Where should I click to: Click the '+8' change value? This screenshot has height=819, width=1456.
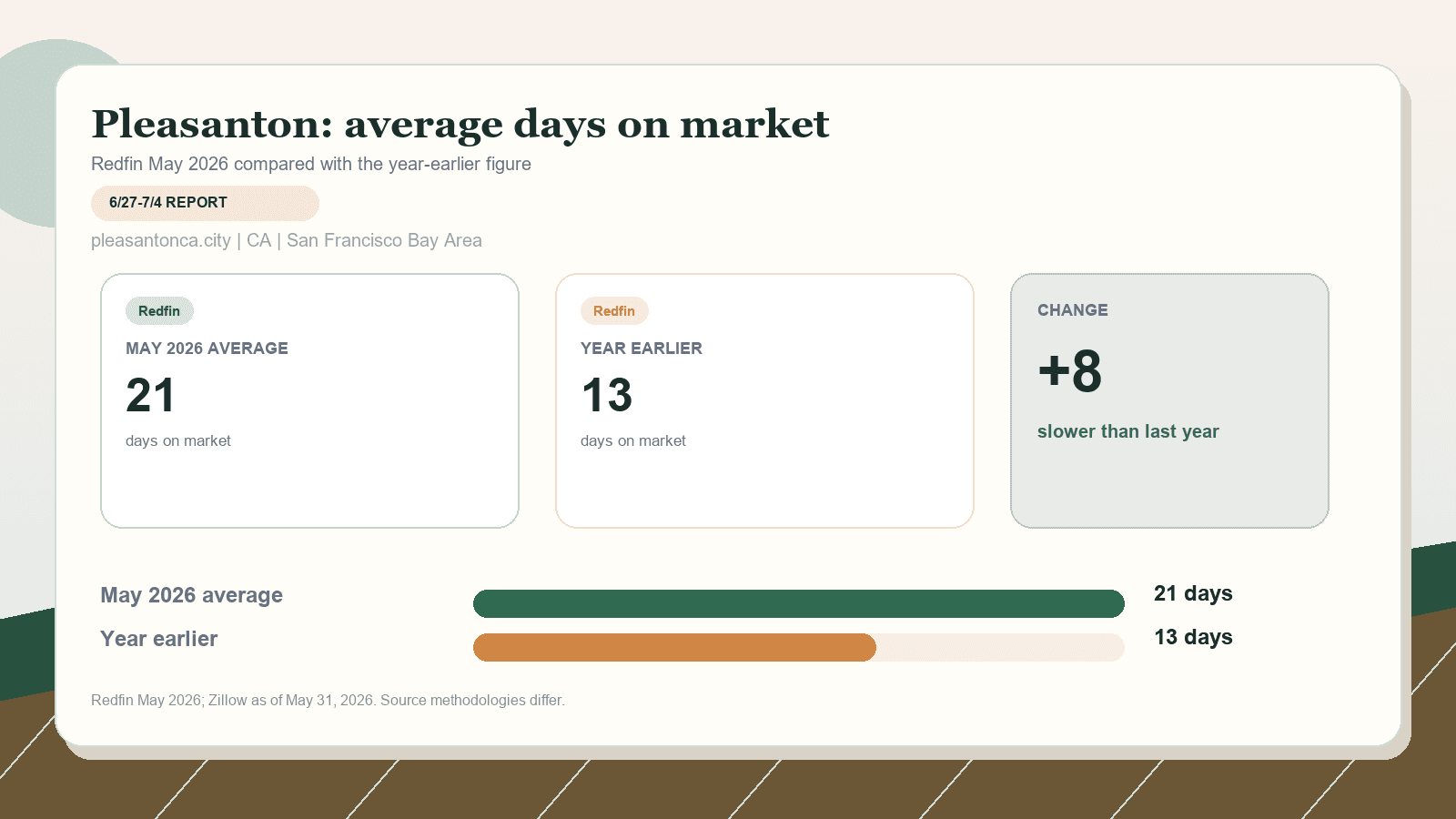tap(1070, 371)
